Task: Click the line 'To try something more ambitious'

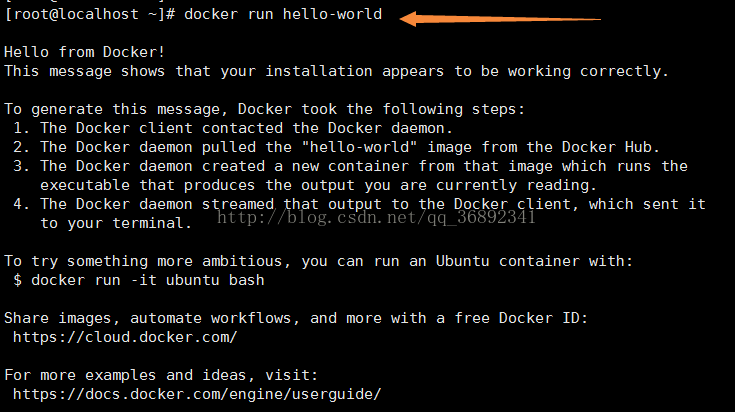Action: (x=318, y=261)
